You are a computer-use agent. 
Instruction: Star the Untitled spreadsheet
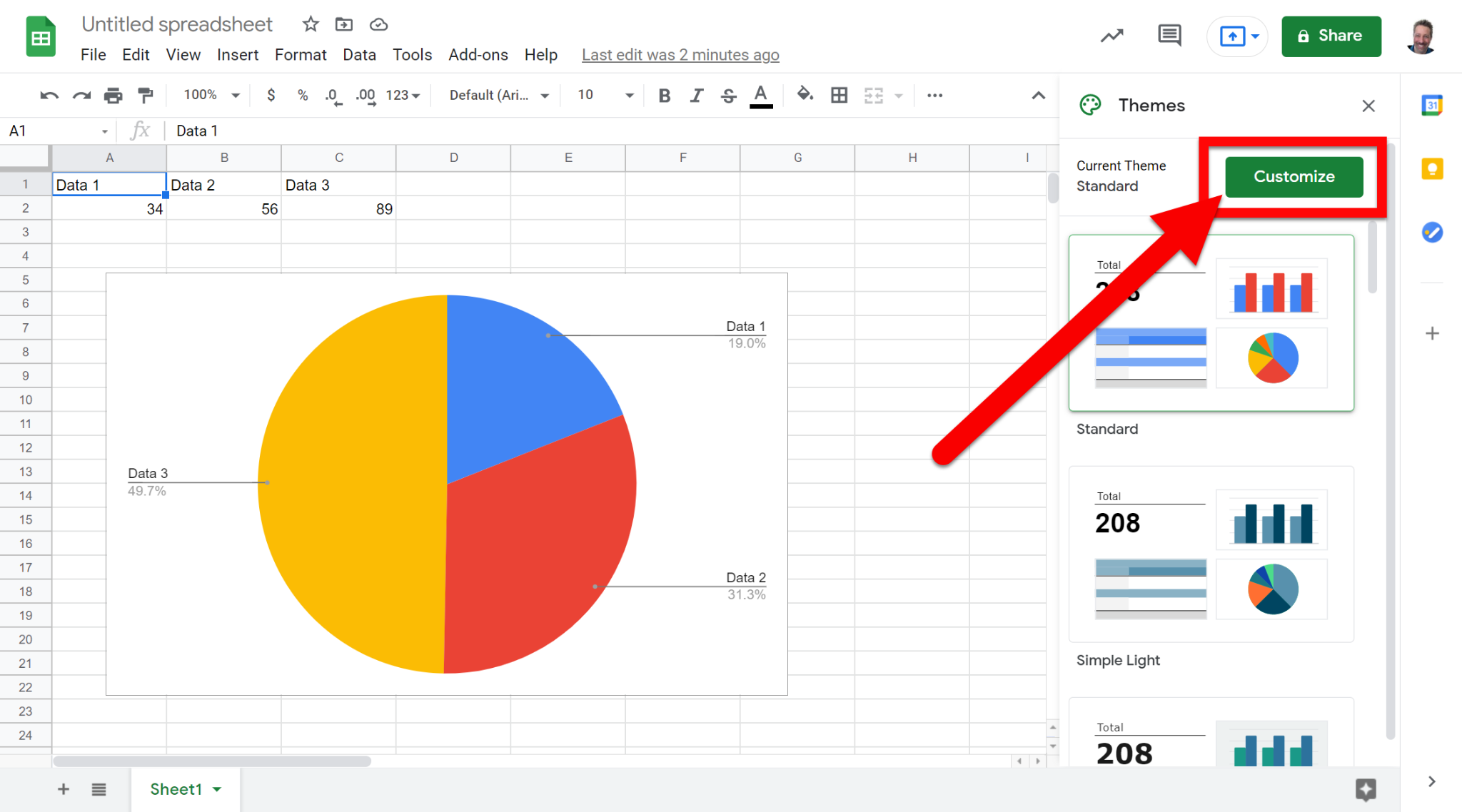click(311, 24)
